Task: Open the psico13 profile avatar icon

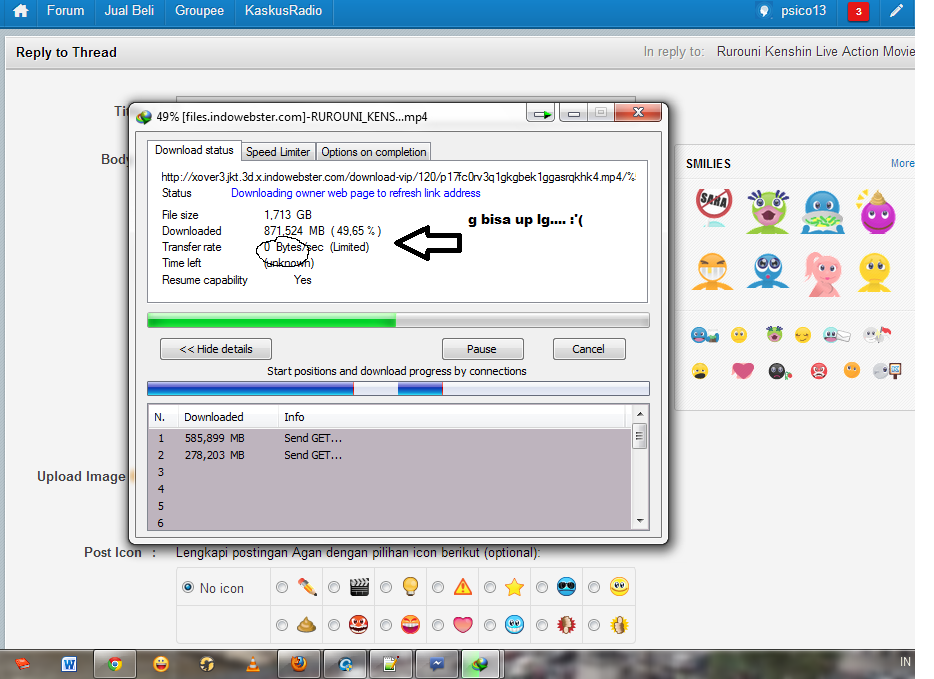Action: [764, 11]
